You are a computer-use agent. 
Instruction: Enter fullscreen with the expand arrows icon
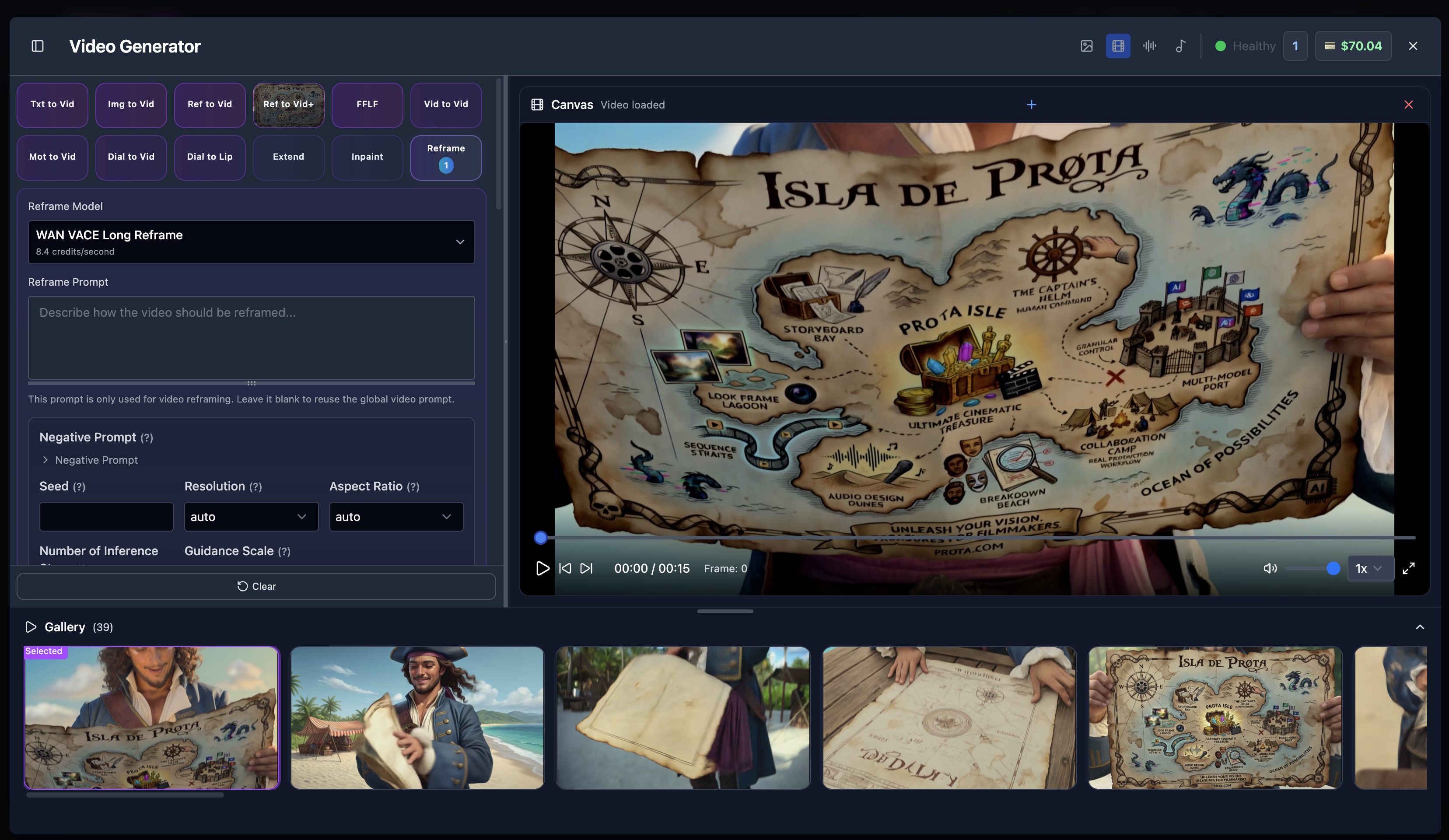pos(1408,568)
